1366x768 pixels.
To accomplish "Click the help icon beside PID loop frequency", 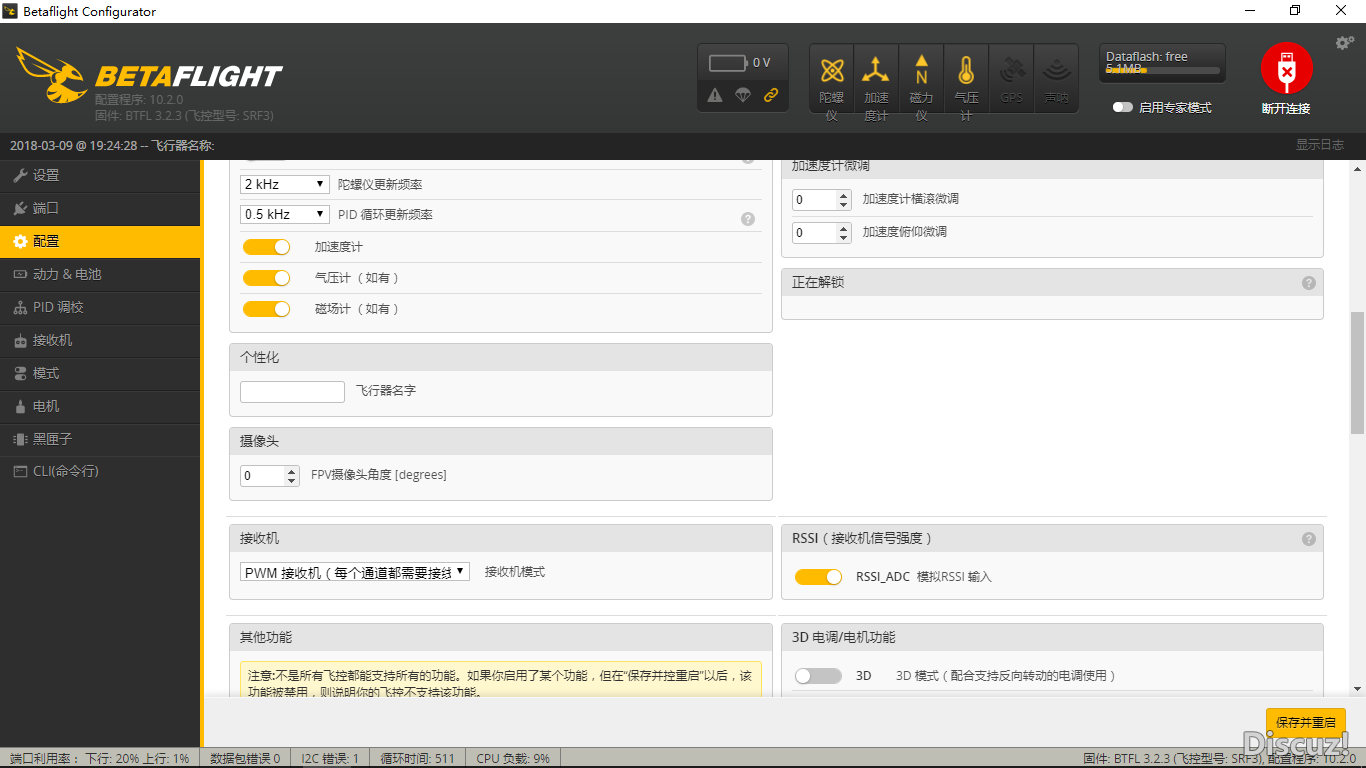I will [x=748, y=219].
